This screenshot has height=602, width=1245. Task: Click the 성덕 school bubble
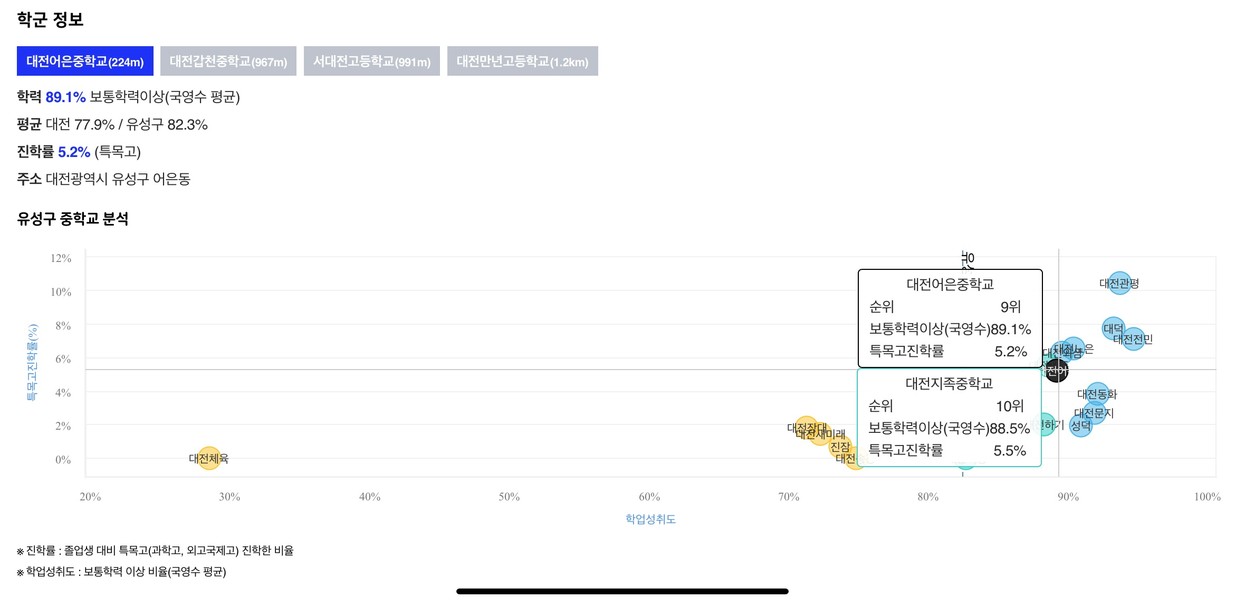(x=1081, y=426)
